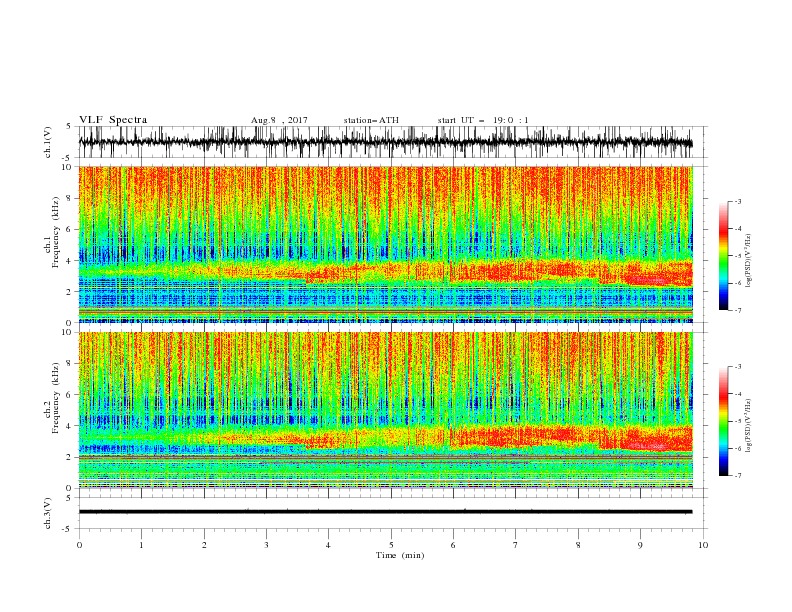Click the ch.2 colorbar '-7' value
The height and width of the screenshot is (612, 792).
pyautogui.click(x=737, y=475)
